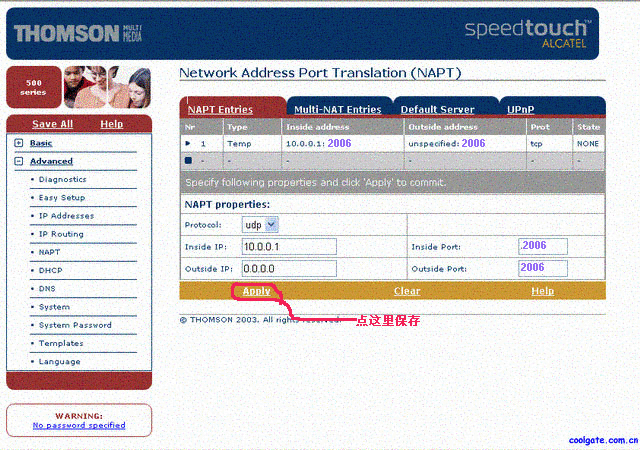
Task: Click the SpeedTouch Alcatel logo
Action: click(x=526, y=34)
